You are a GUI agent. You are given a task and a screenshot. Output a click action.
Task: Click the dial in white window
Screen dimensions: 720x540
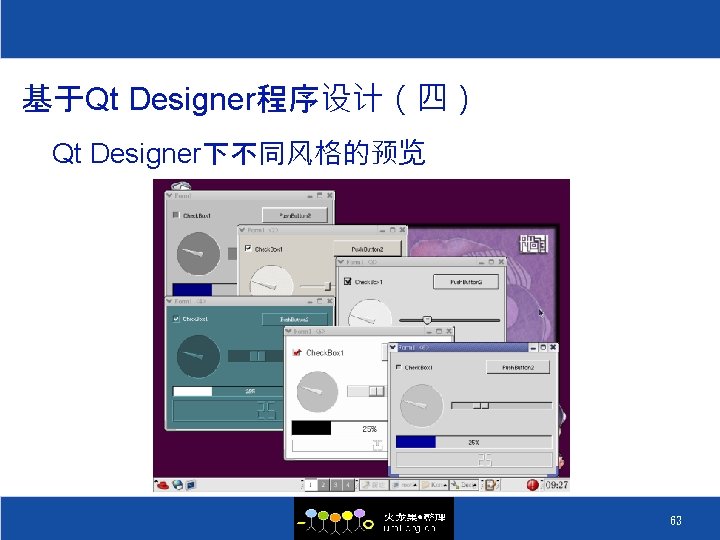[x=317, y=391]
